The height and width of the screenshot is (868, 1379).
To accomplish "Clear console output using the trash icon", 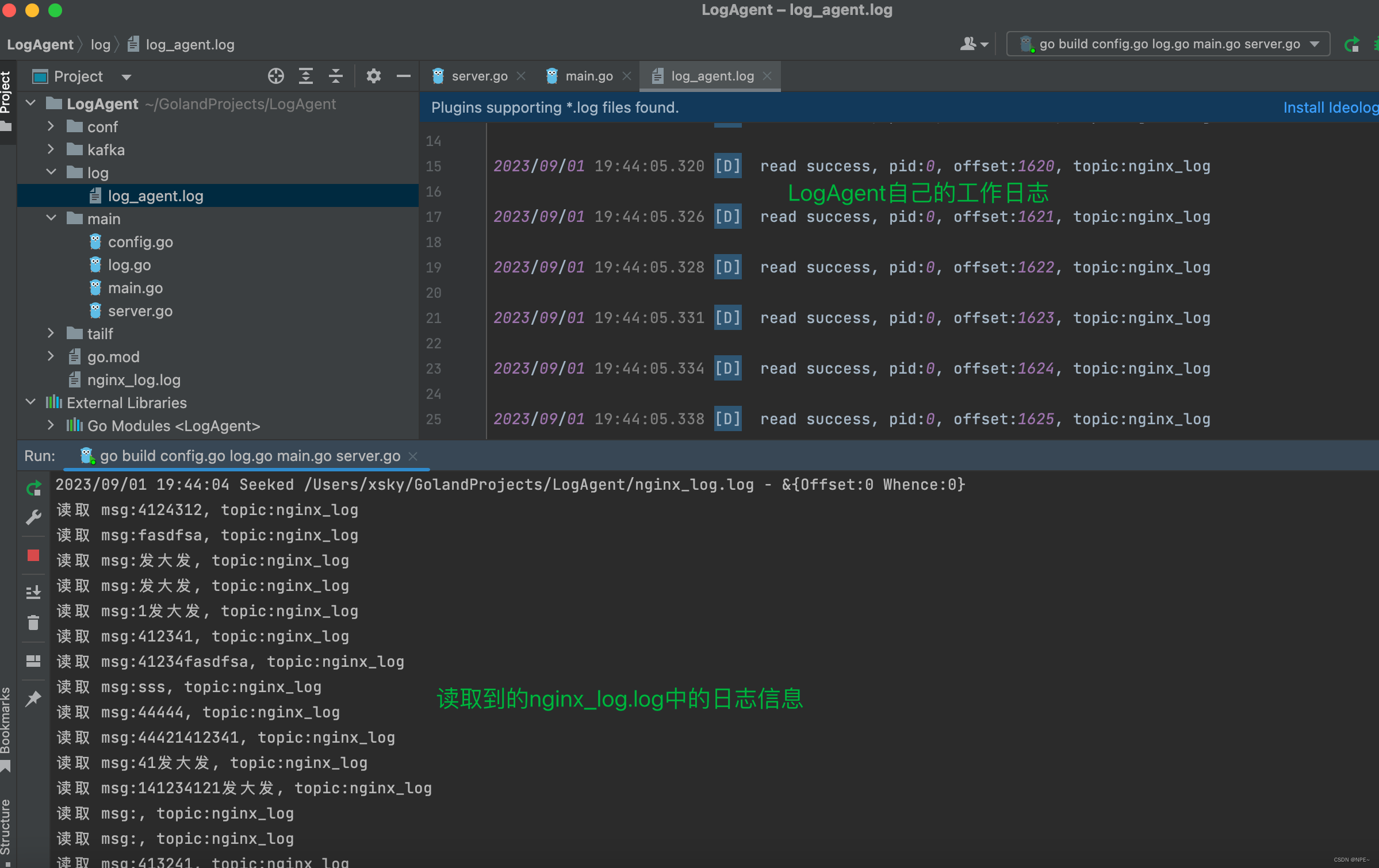I will [33, 622].
